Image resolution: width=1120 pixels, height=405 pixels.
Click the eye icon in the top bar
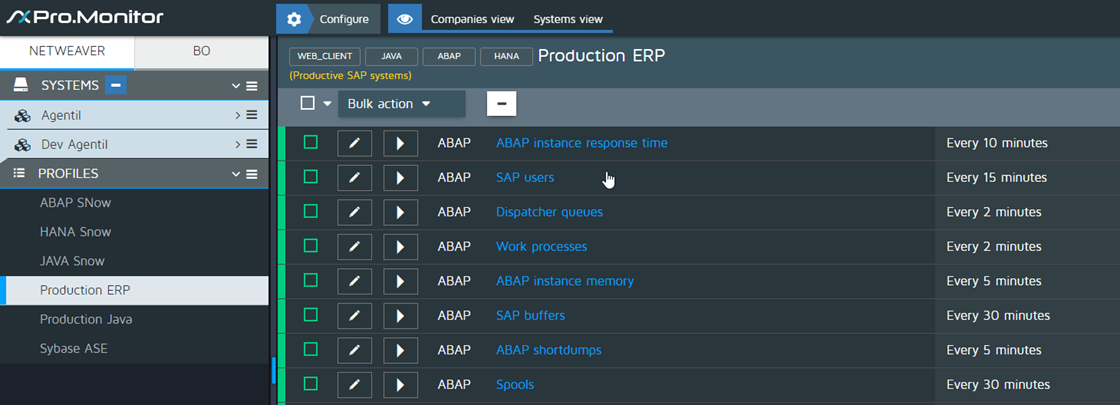(x=403, y=19)
